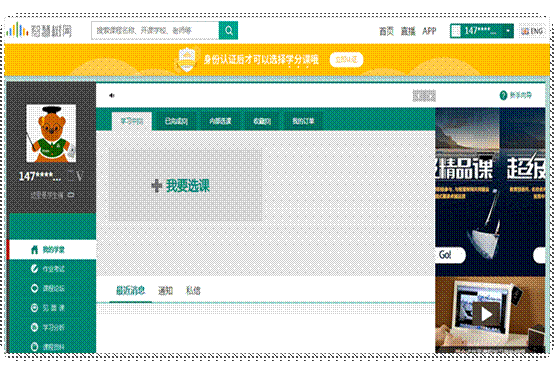Image resolution: width=558 pixels, height=374 pixels.
Task: Click into the course search input field
Action: coord(155,30)
